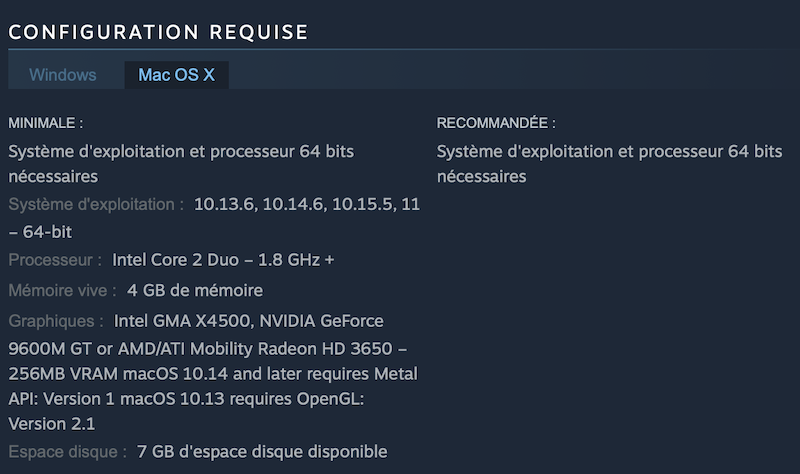This screenshot has width=800, height=474.
Task: Click the "7 GB d'espace disque disponible" value
Action: click(262, 451)
